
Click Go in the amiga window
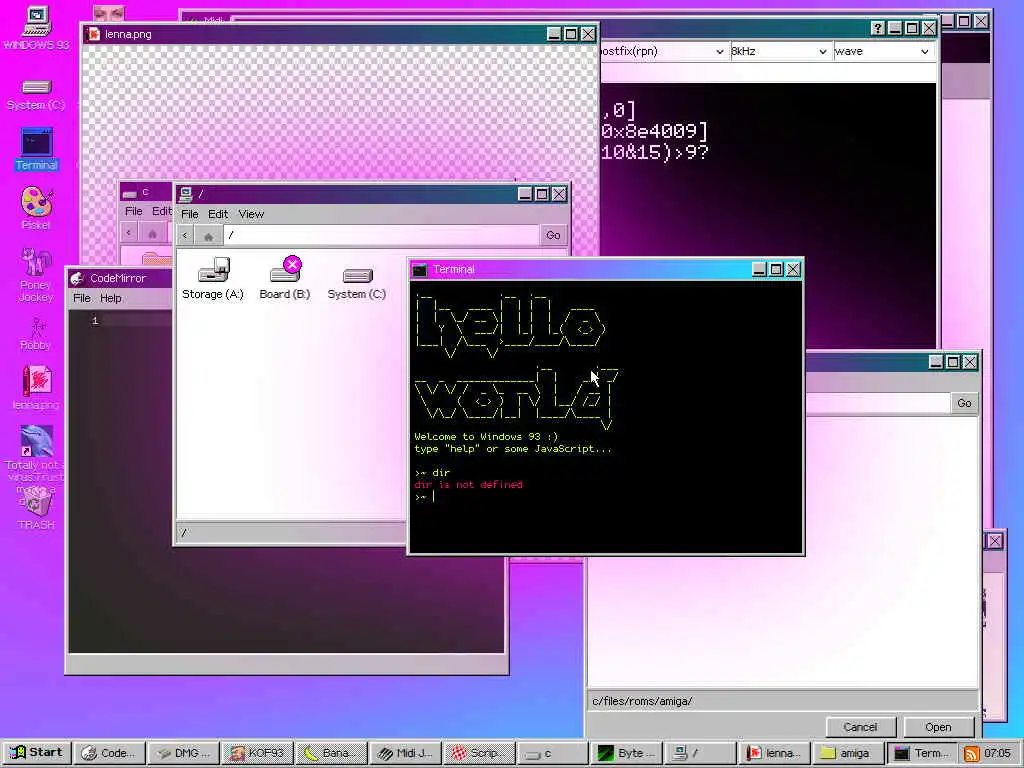click(x=965, y=404)
